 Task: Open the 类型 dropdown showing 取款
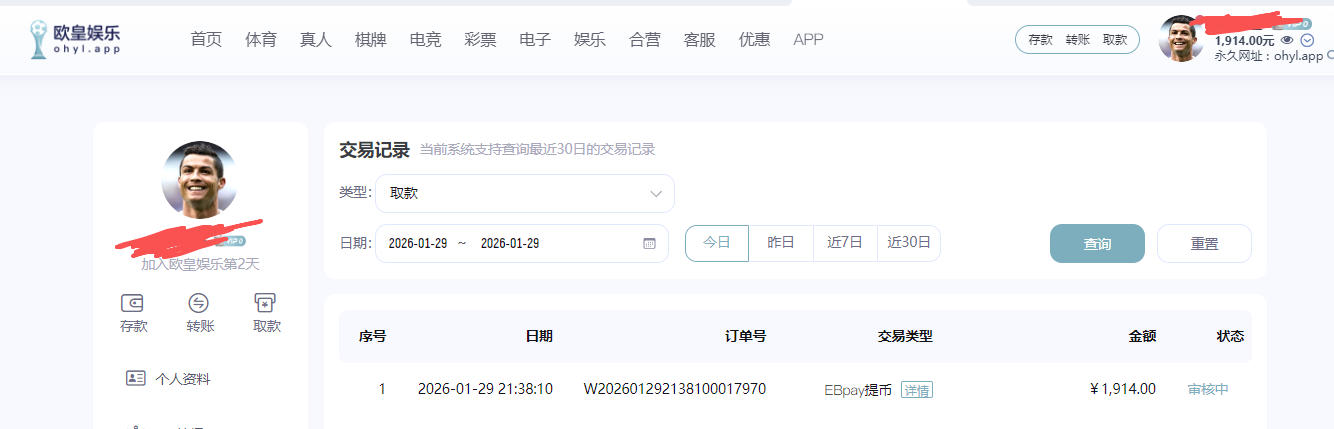pyautogui.click(x=525, y=193)
